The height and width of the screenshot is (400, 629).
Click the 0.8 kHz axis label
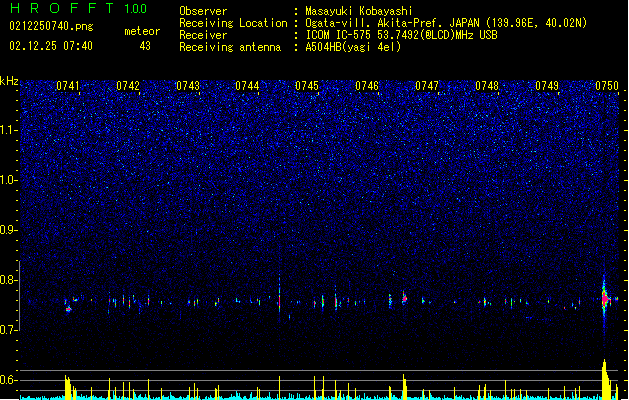point(8,280)
